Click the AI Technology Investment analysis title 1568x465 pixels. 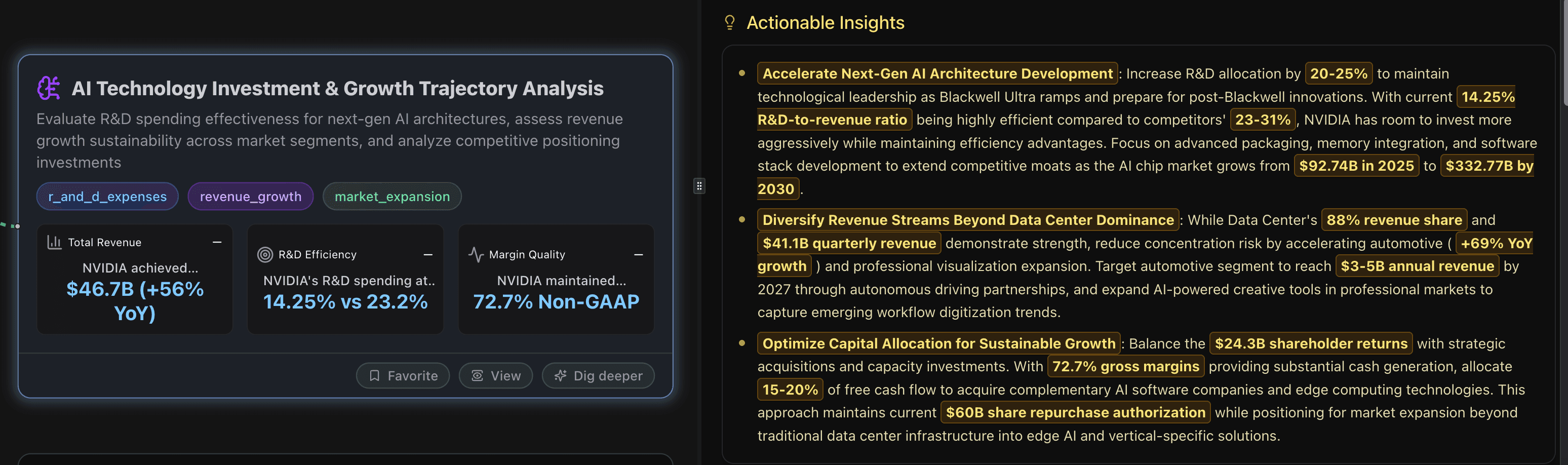pos(338,88)
